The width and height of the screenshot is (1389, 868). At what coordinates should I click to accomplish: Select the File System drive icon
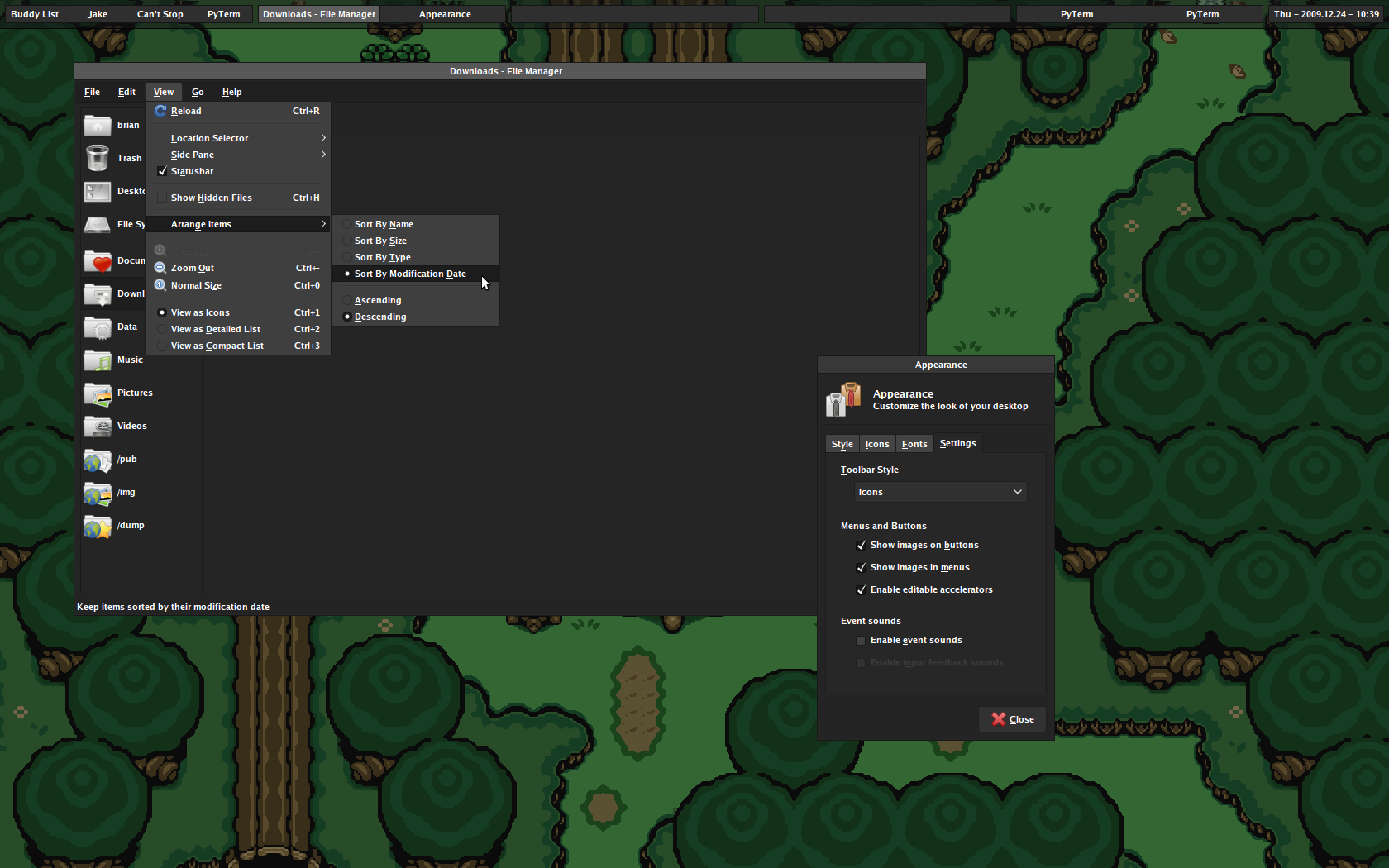tap(98, 225)
